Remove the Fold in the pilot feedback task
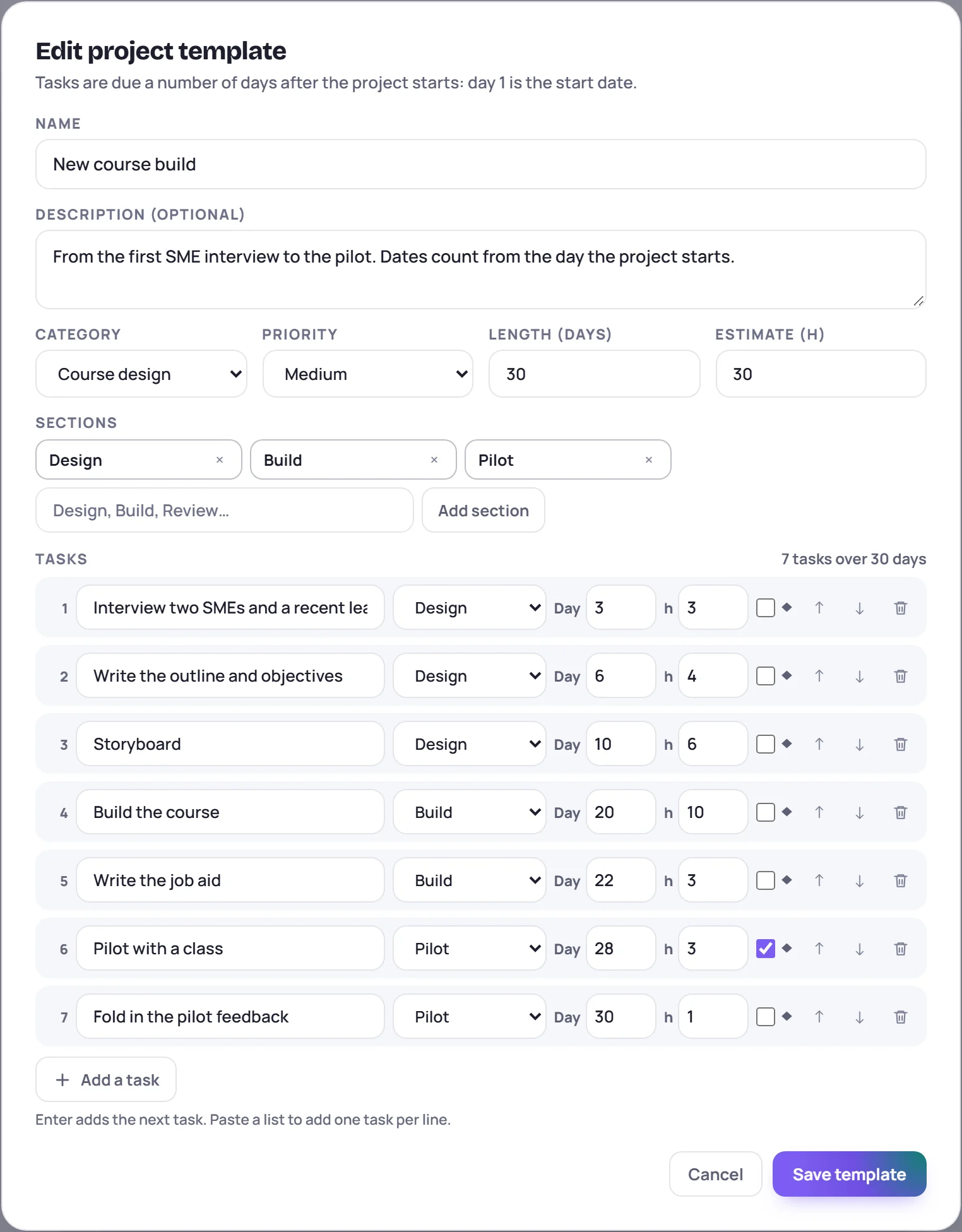The image size is (962, 1232). pyautogui.click(x=901, y=1017)
